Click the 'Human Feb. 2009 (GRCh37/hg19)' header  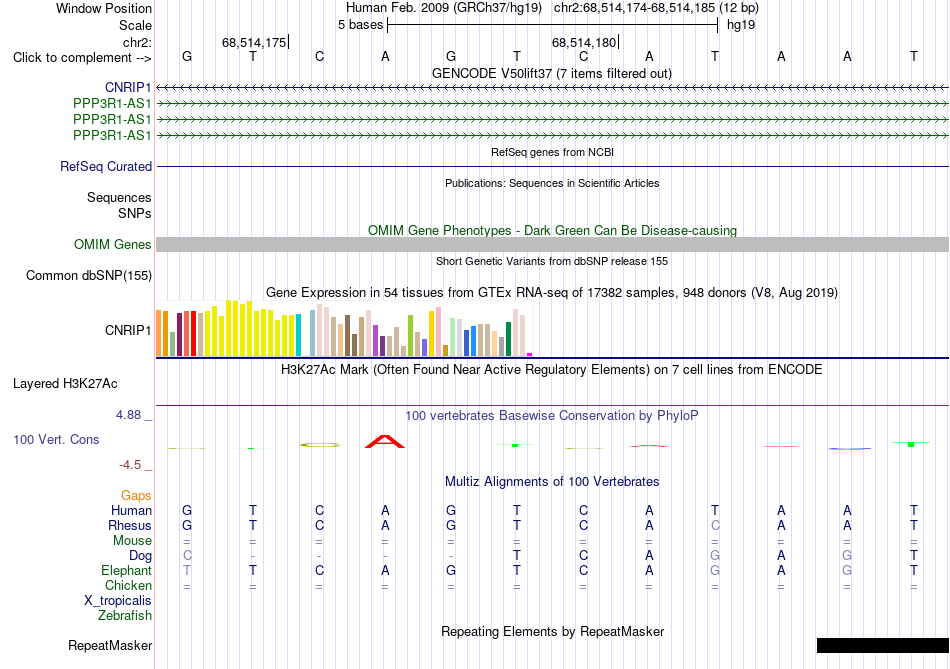pyautogui.click(x=446, y=8)
